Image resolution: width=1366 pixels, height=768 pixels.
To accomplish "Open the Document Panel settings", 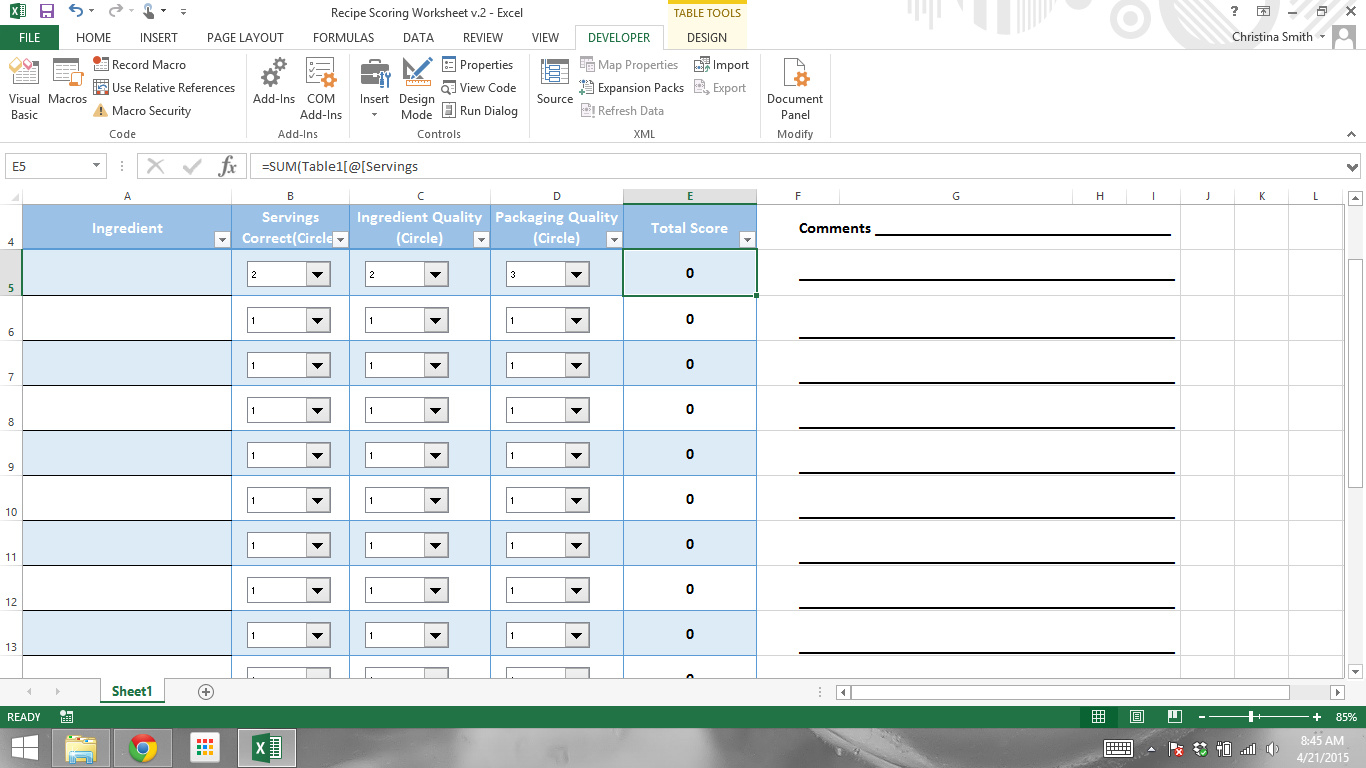I will (x=795, y=88).
